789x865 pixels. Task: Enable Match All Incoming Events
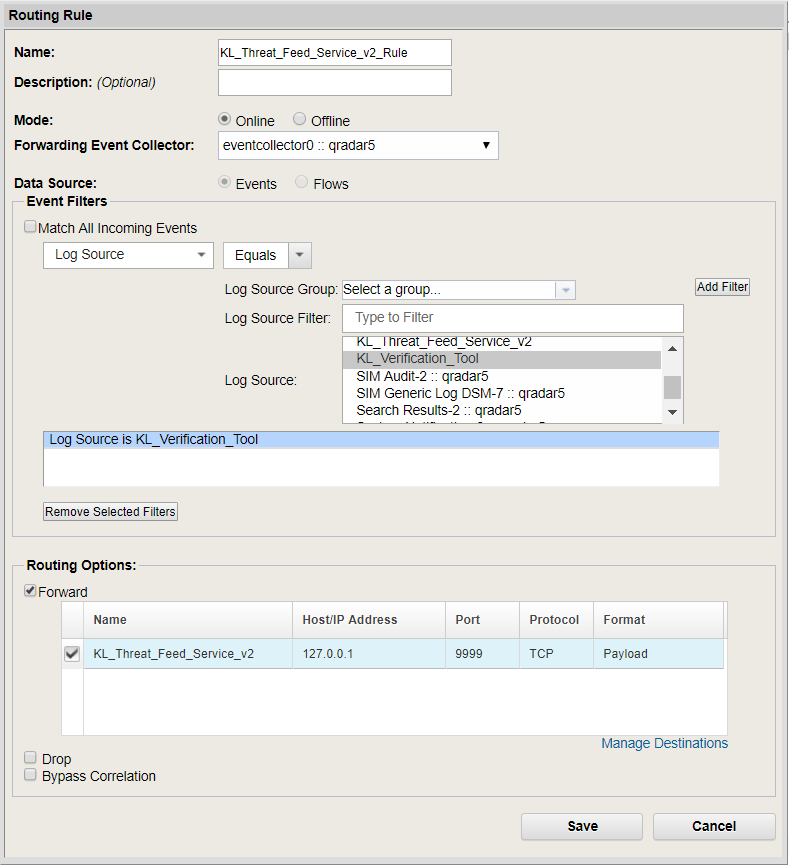[x=30, y=227]
